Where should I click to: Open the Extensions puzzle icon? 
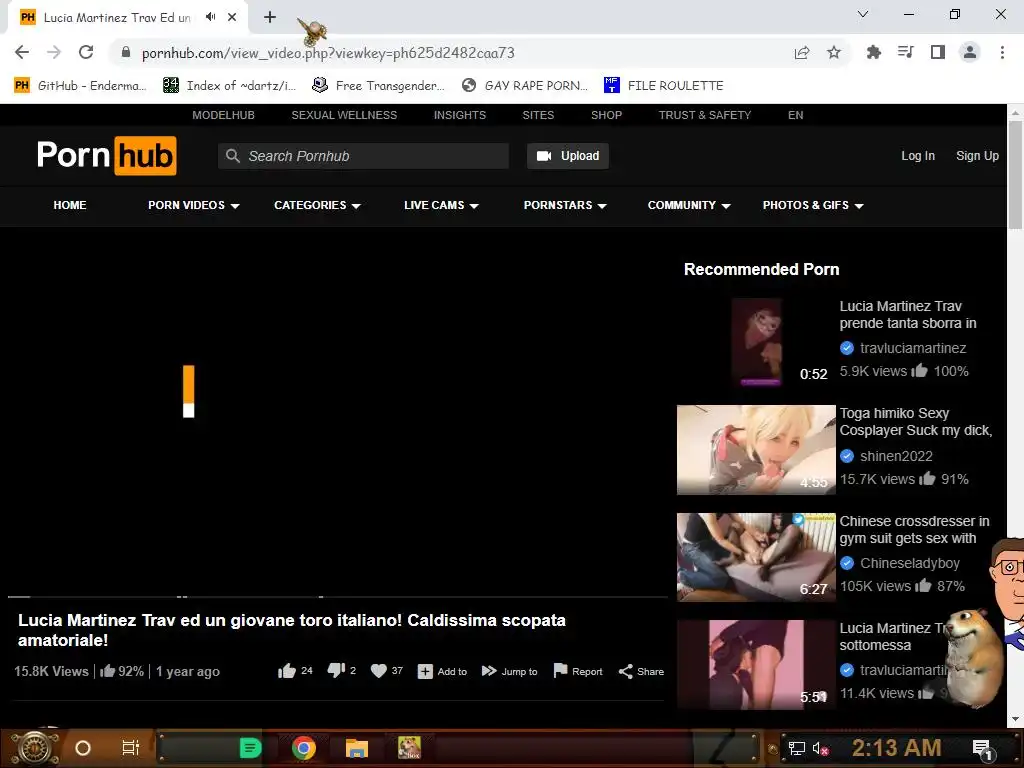(873, 52)
